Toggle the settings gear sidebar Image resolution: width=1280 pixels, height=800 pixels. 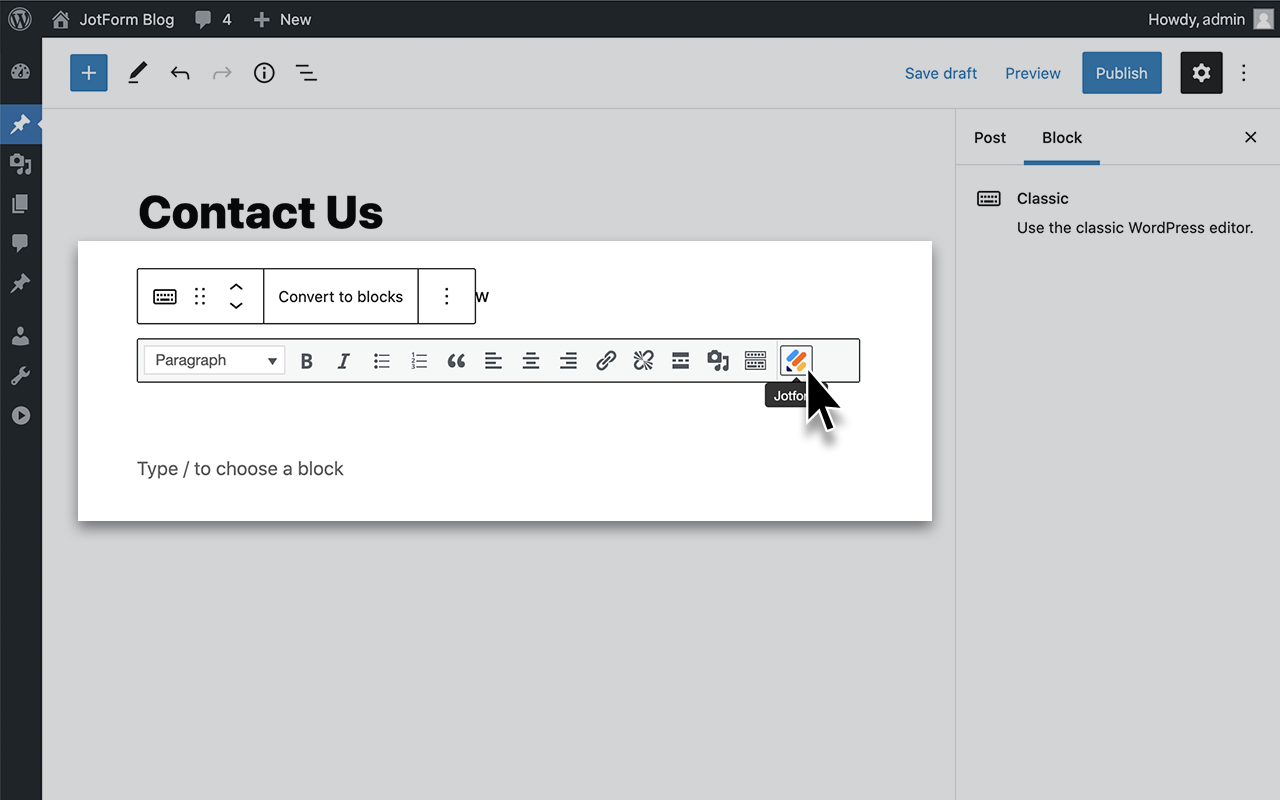(1202, 73)
